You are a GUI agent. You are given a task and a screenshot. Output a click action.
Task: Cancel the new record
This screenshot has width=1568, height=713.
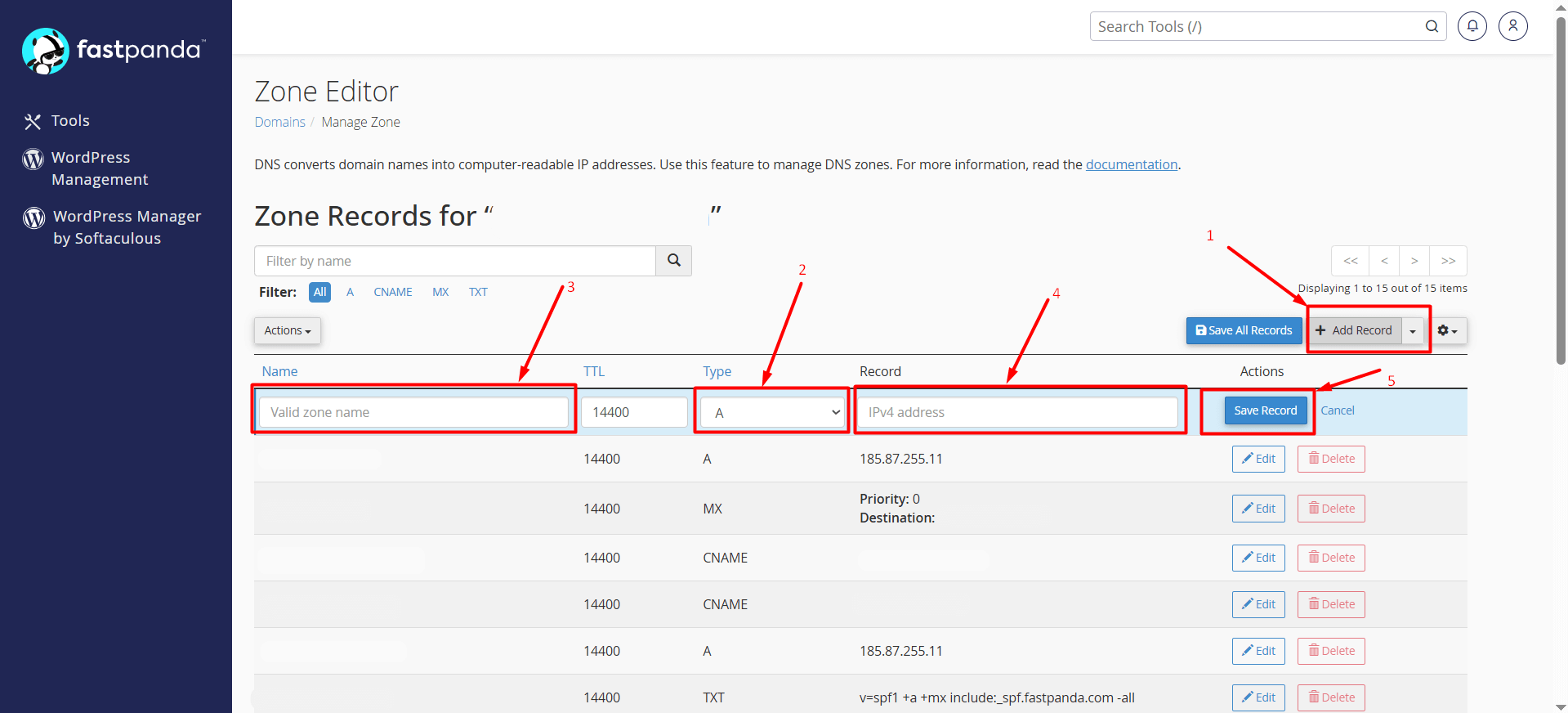(1338, 410)
